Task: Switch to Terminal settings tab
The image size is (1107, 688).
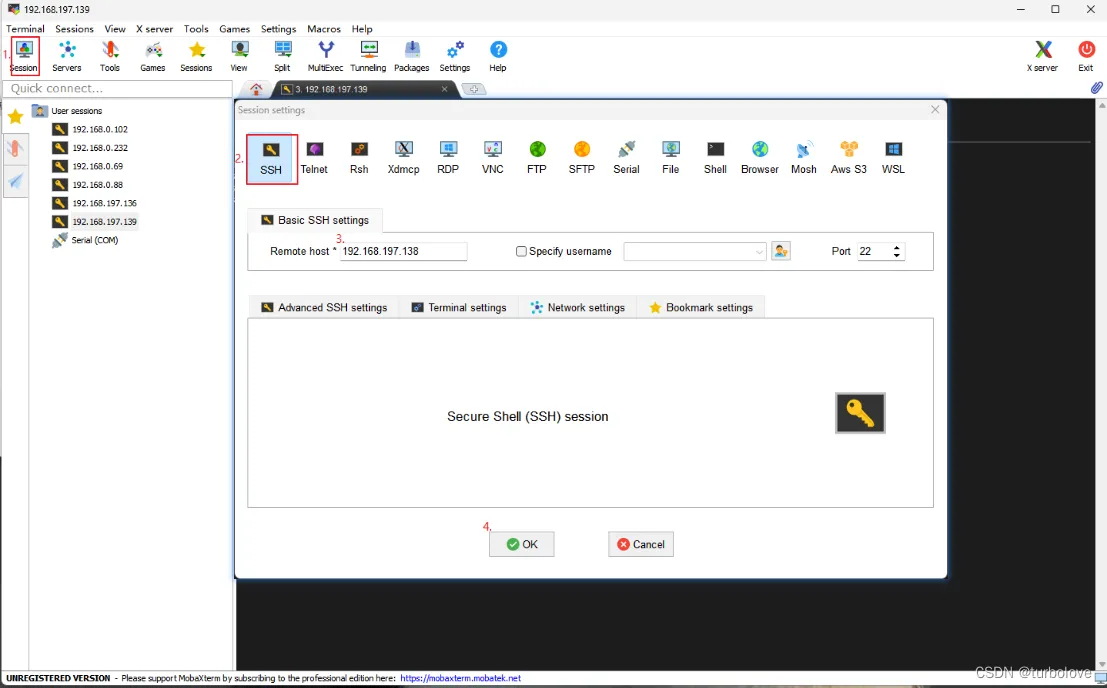Action: pos(459,308)
